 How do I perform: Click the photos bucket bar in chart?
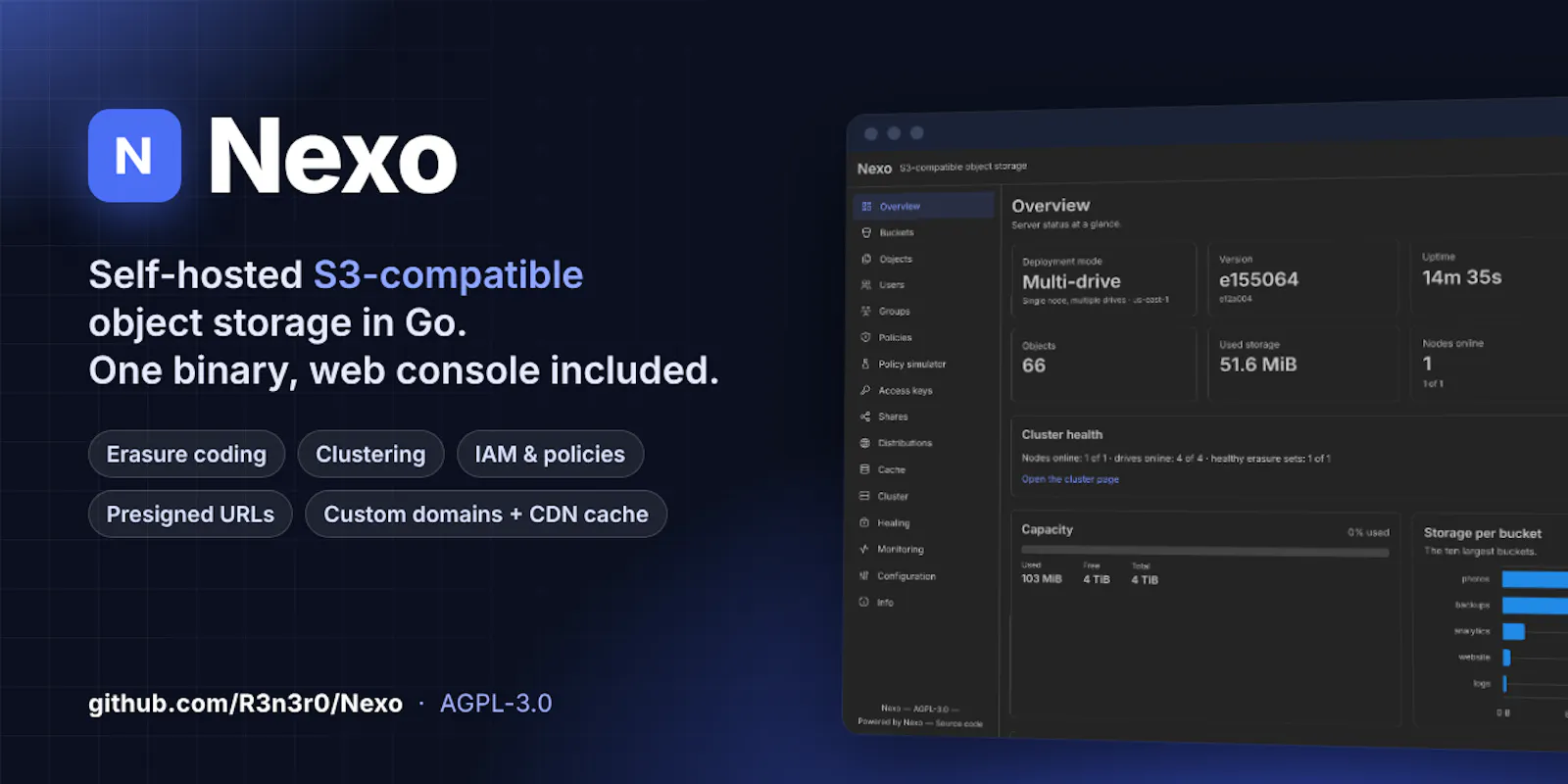(x=1535, y=579)
